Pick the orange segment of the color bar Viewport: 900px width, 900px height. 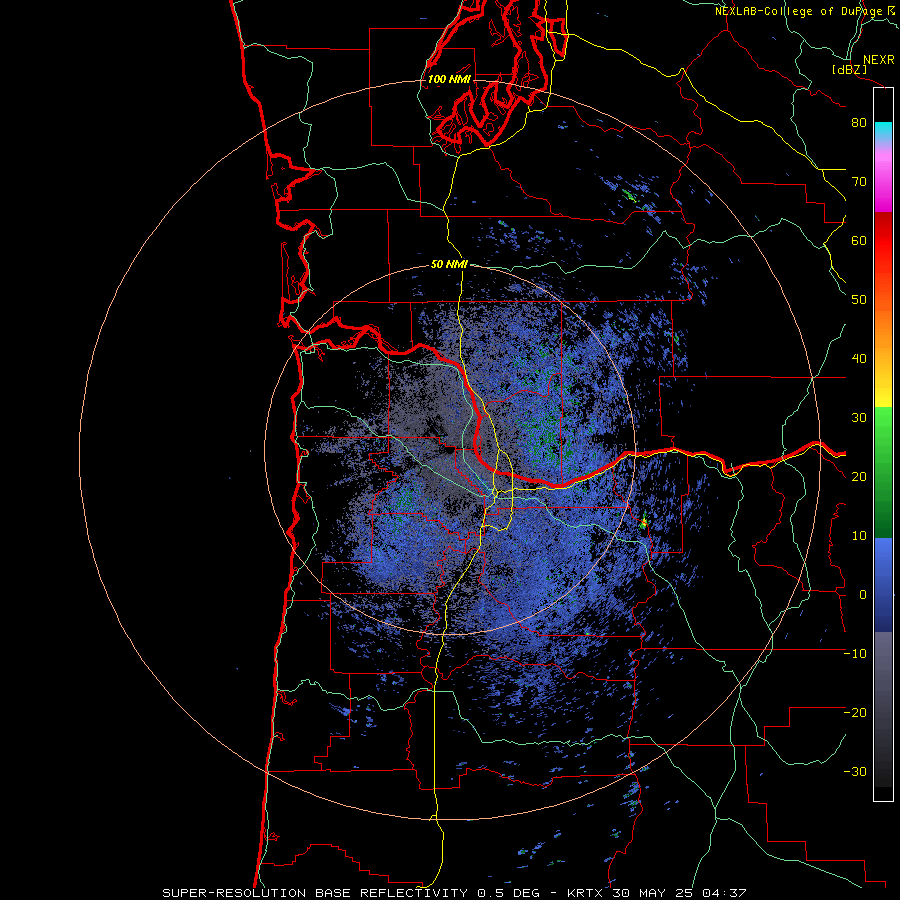click(883, 327)
